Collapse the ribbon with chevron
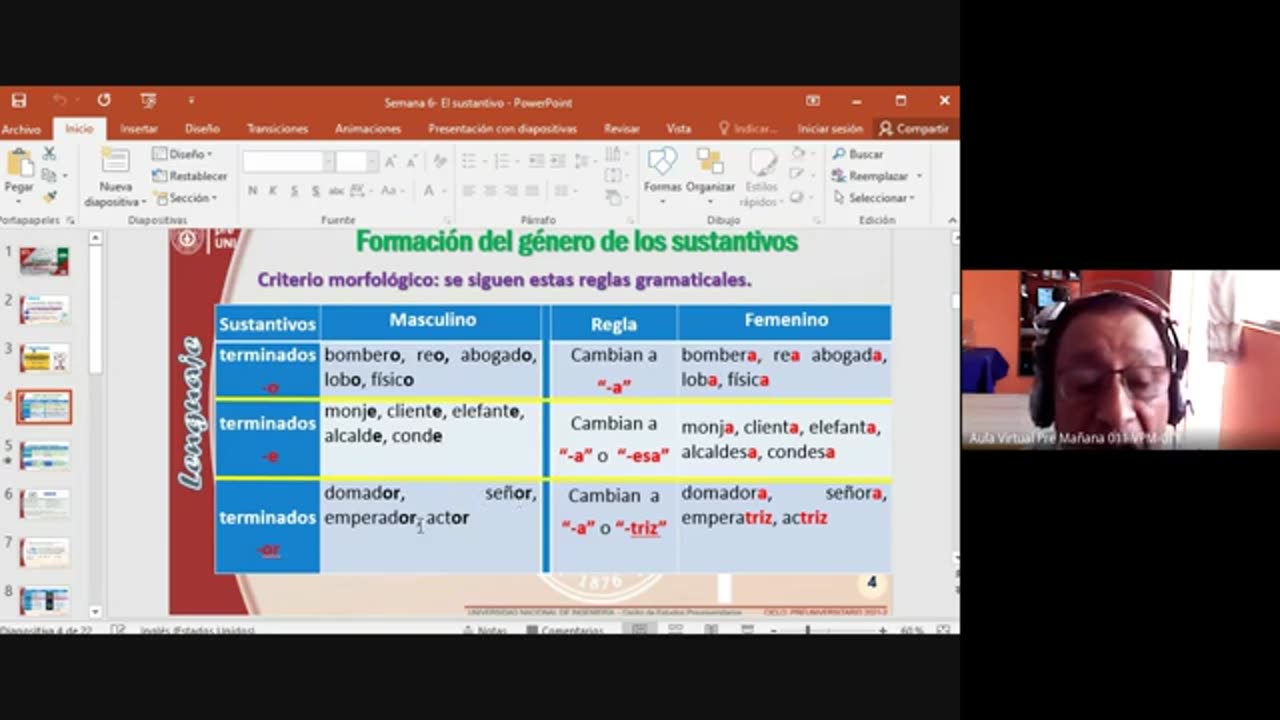The height and width of the screenshot is (720, 1280). (951, 220)
